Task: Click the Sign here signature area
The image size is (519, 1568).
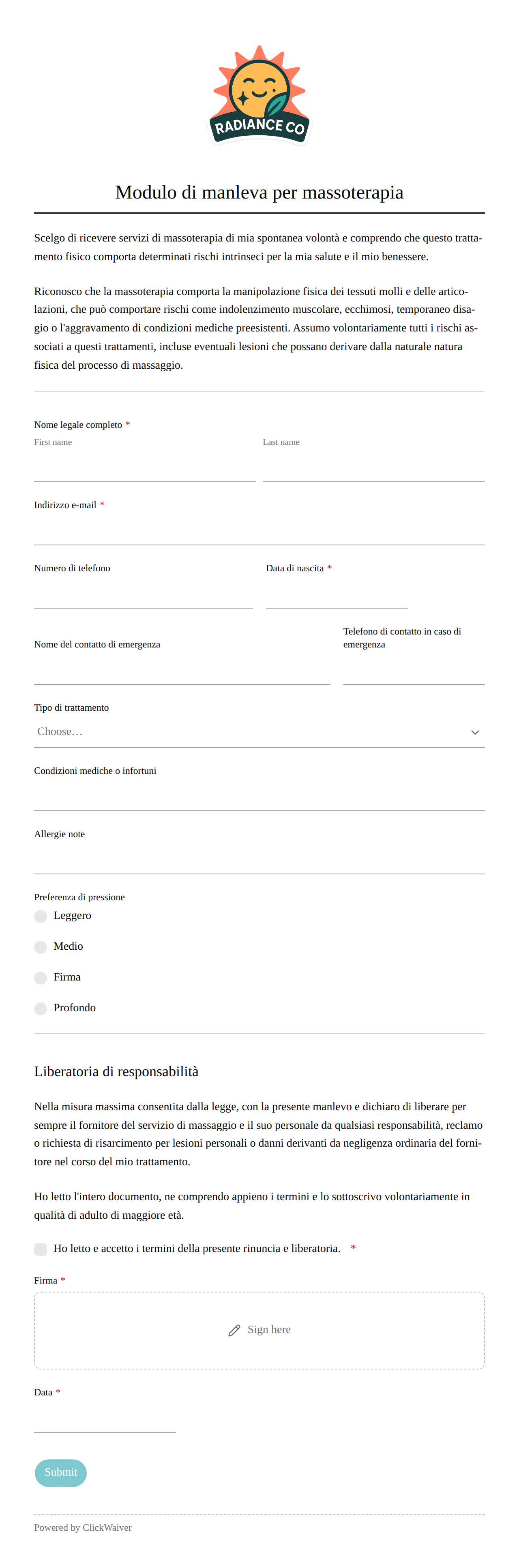Action: click(259, 1330)
